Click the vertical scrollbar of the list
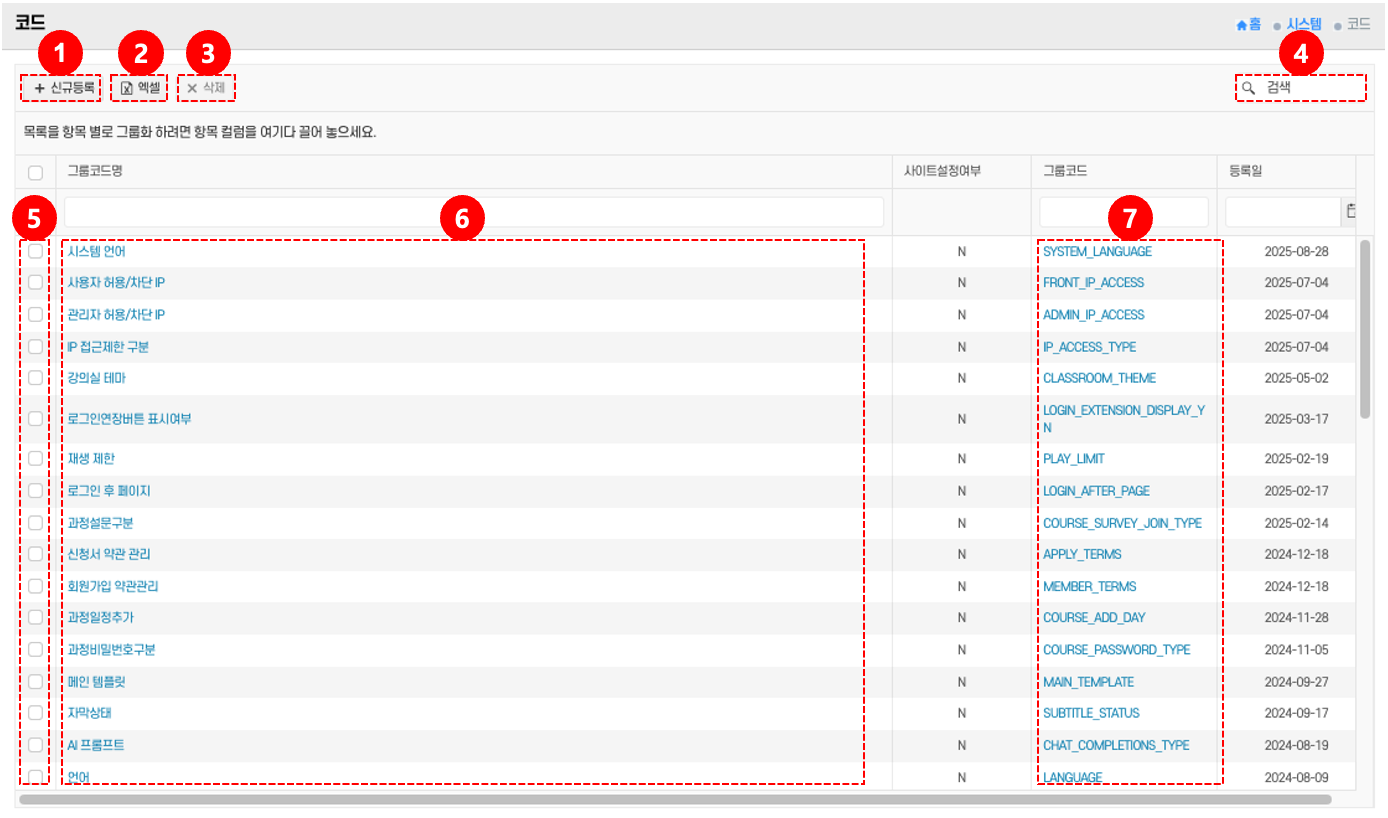1388x818 pixels. (x=1365, y=330)
